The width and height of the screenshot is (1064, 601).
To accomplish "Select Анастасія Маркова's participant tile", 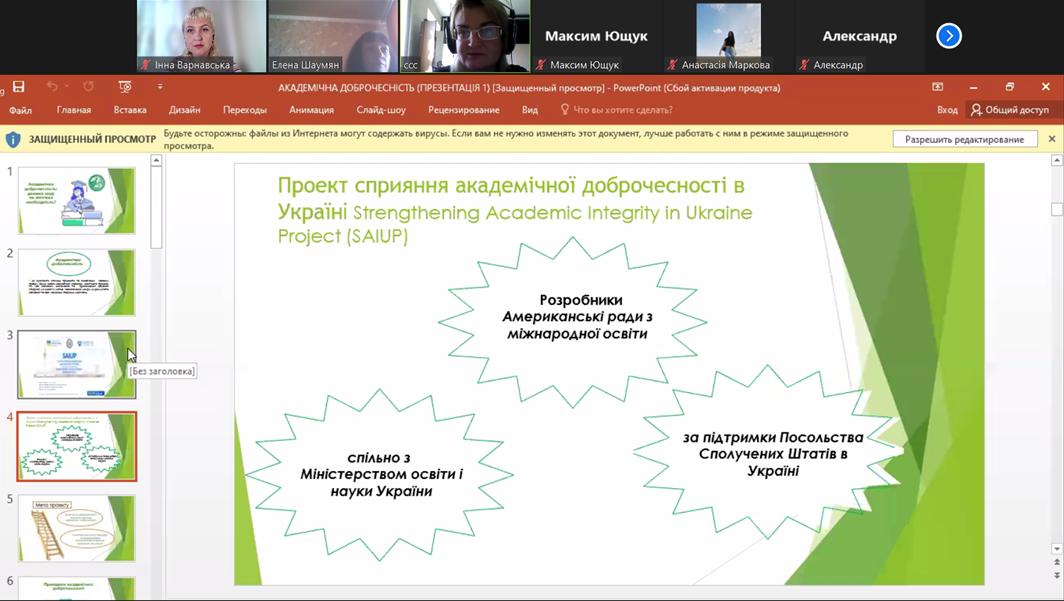I will pyautogui.click(x=728, y=36).
